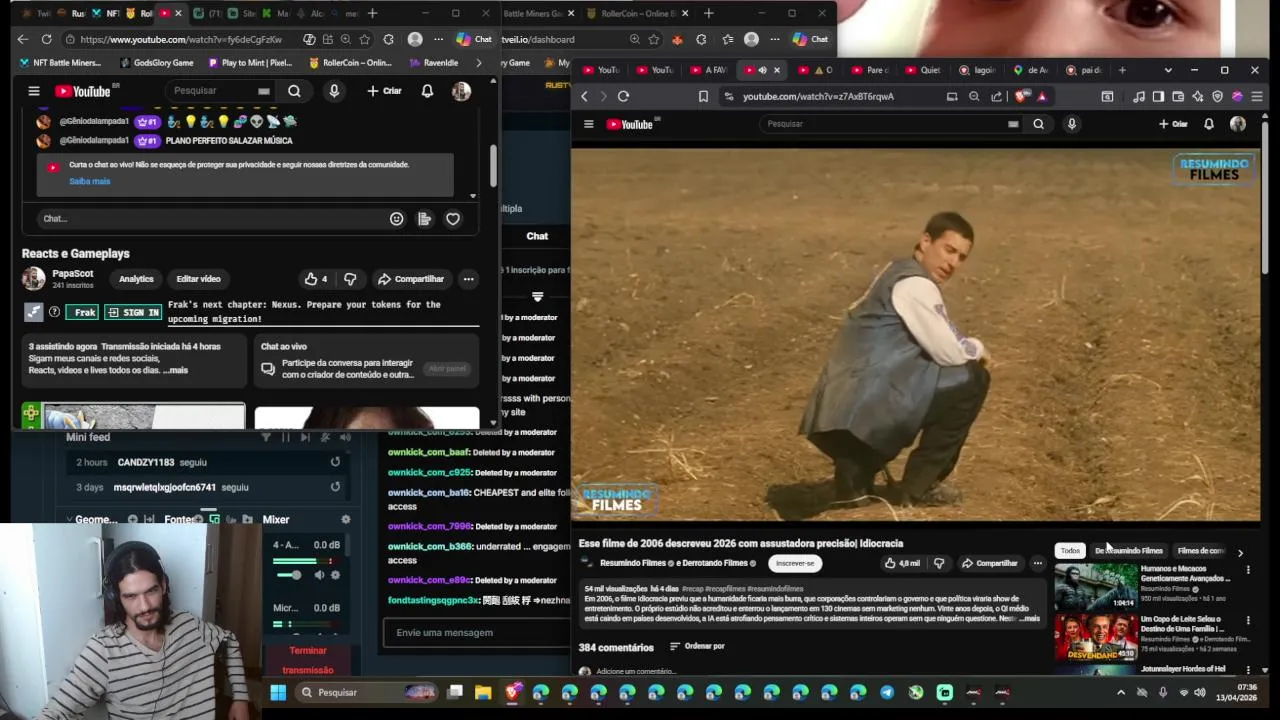Click search magnifier in Edge YouTube header
The height and width of the screenshot is (720, 1280).
[x=294, y=91]
